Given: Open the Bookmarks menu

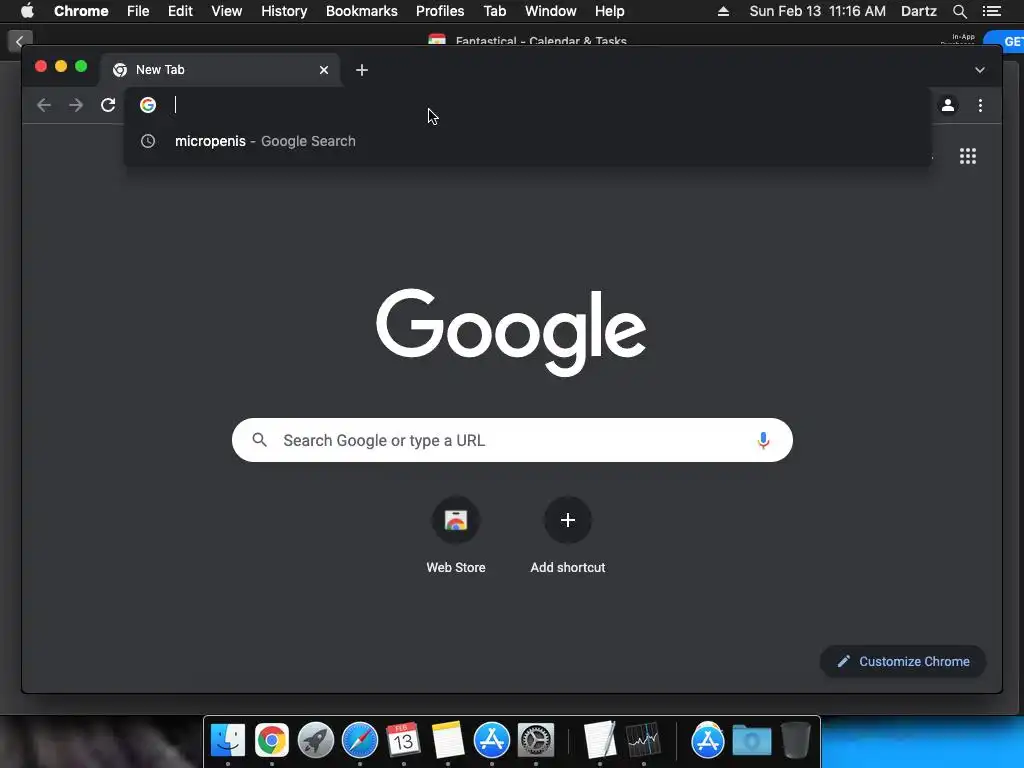Looking at the screenshot, I should click(x=362, y=11).
